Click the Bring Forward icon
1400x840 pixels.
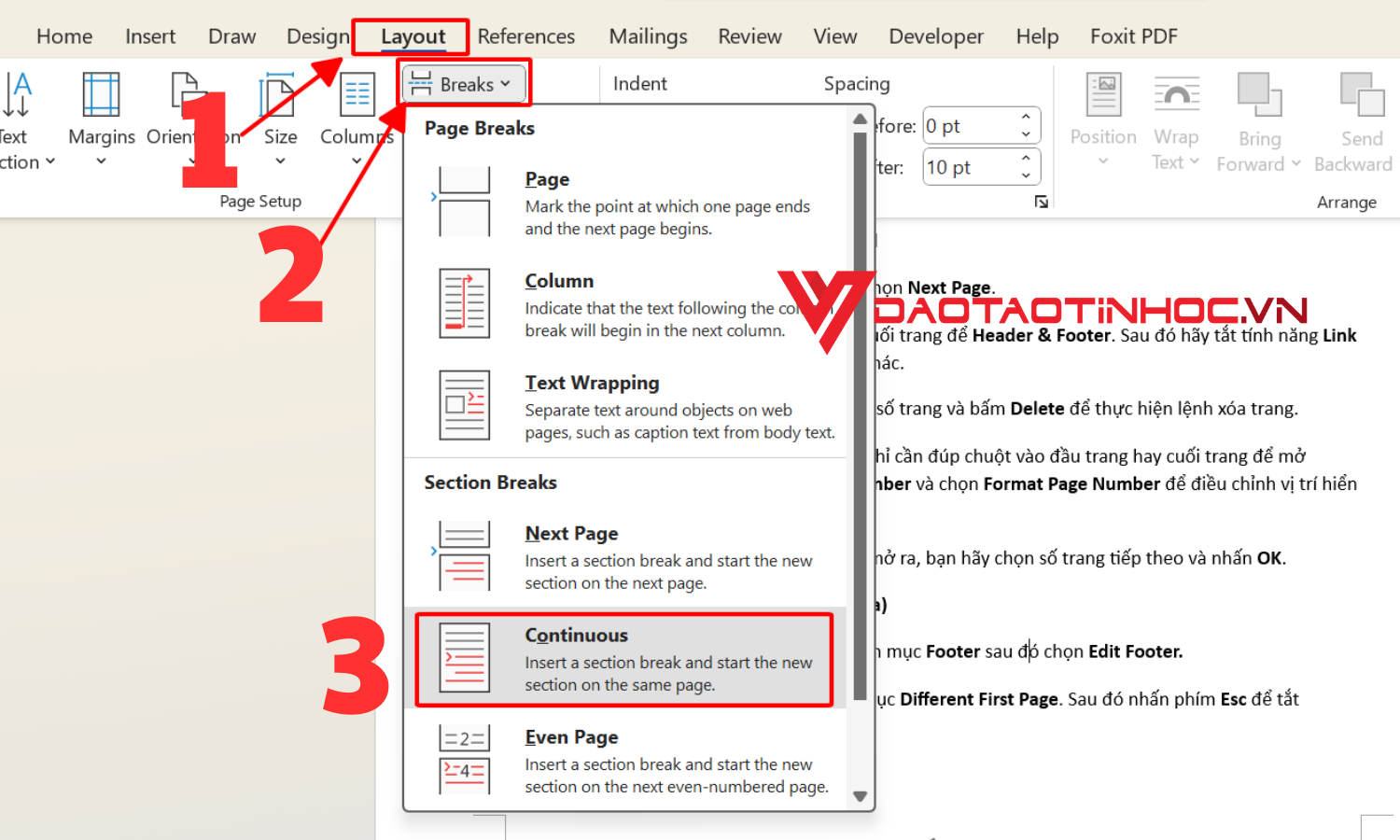point(1259,95)
